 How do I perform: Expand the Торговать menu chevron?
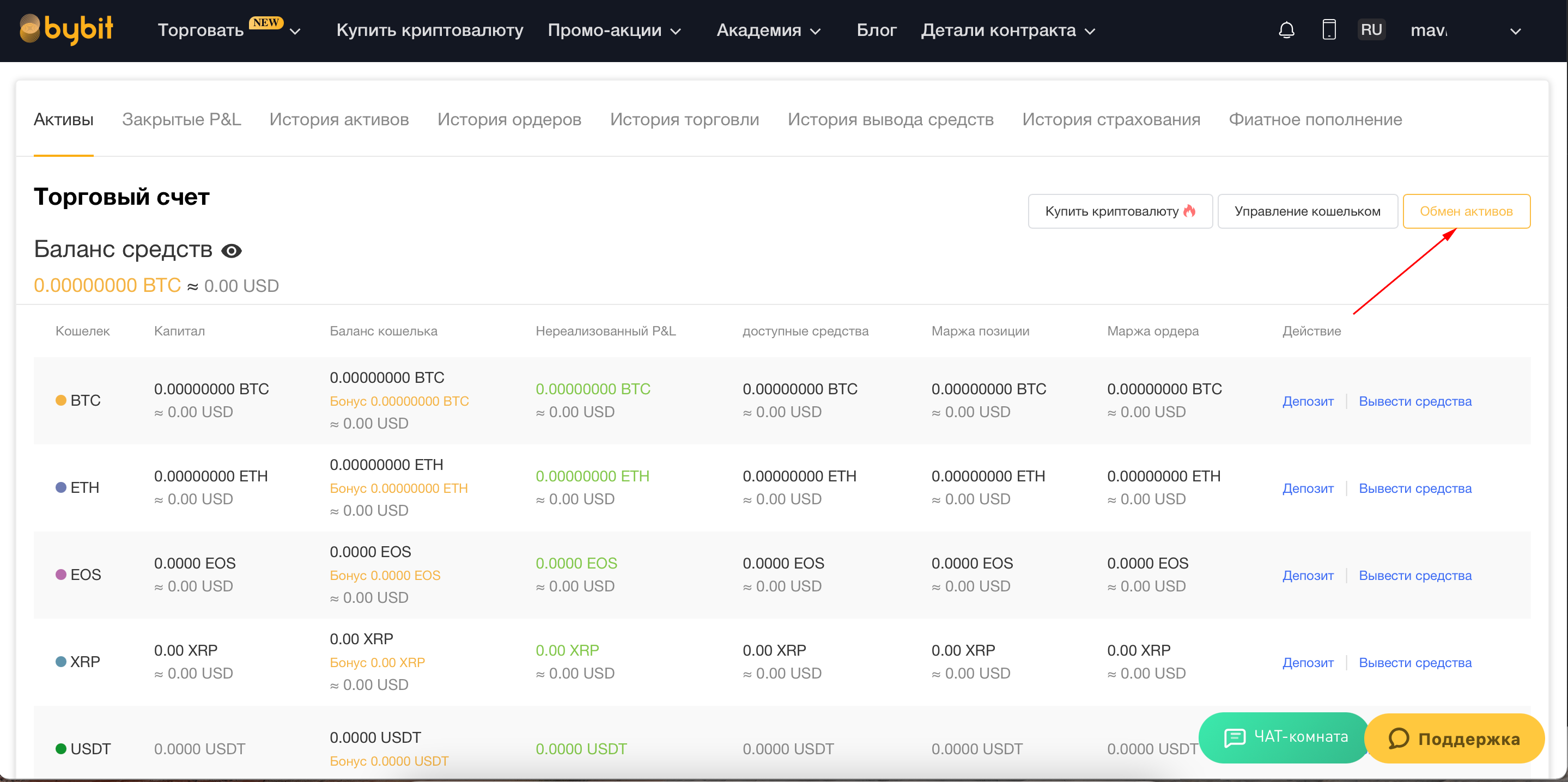point(295,32)
